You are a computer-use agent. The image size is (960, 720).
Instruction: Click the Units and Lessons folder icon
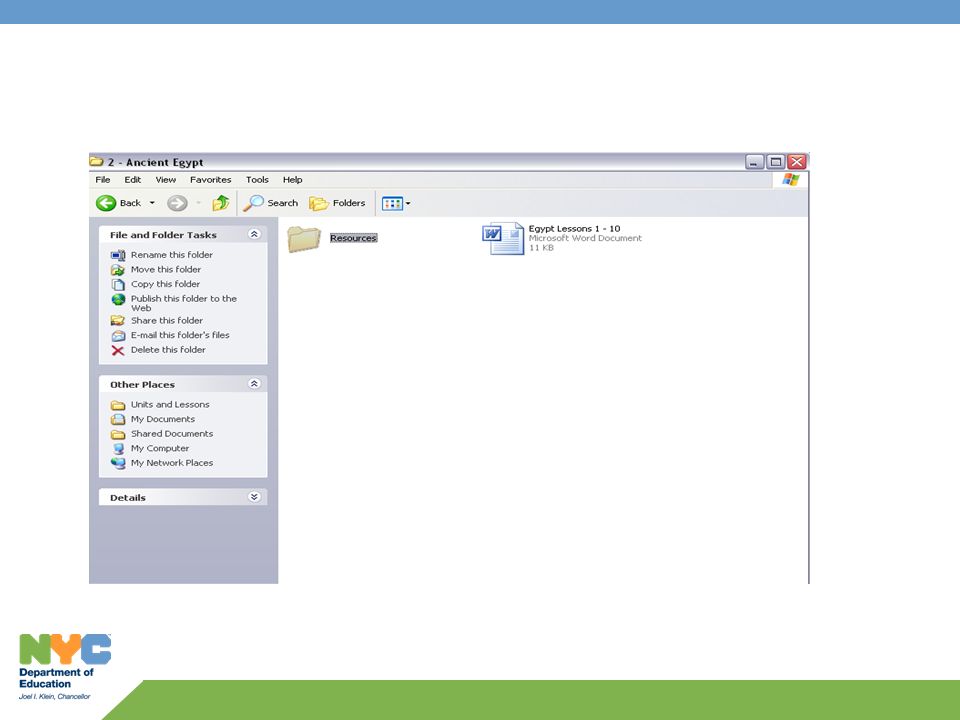pos(118,405)
